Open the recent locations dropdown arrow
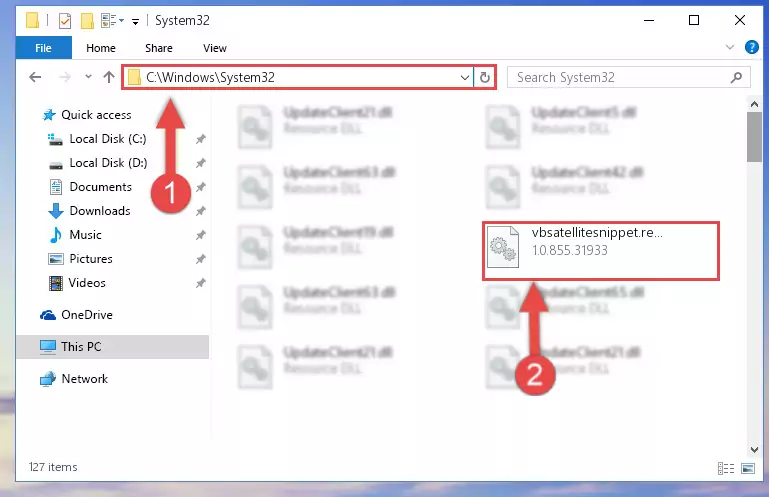The height and width of the screenshot is (497, 769). coord(88,77)
